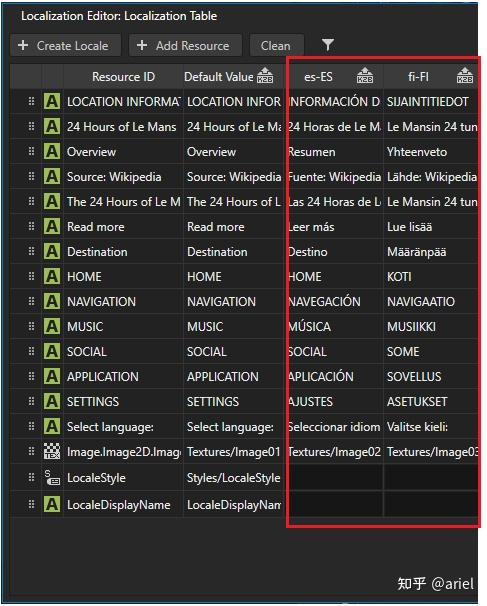Select the Spanish Resumen translation cell

pos(335,152)
